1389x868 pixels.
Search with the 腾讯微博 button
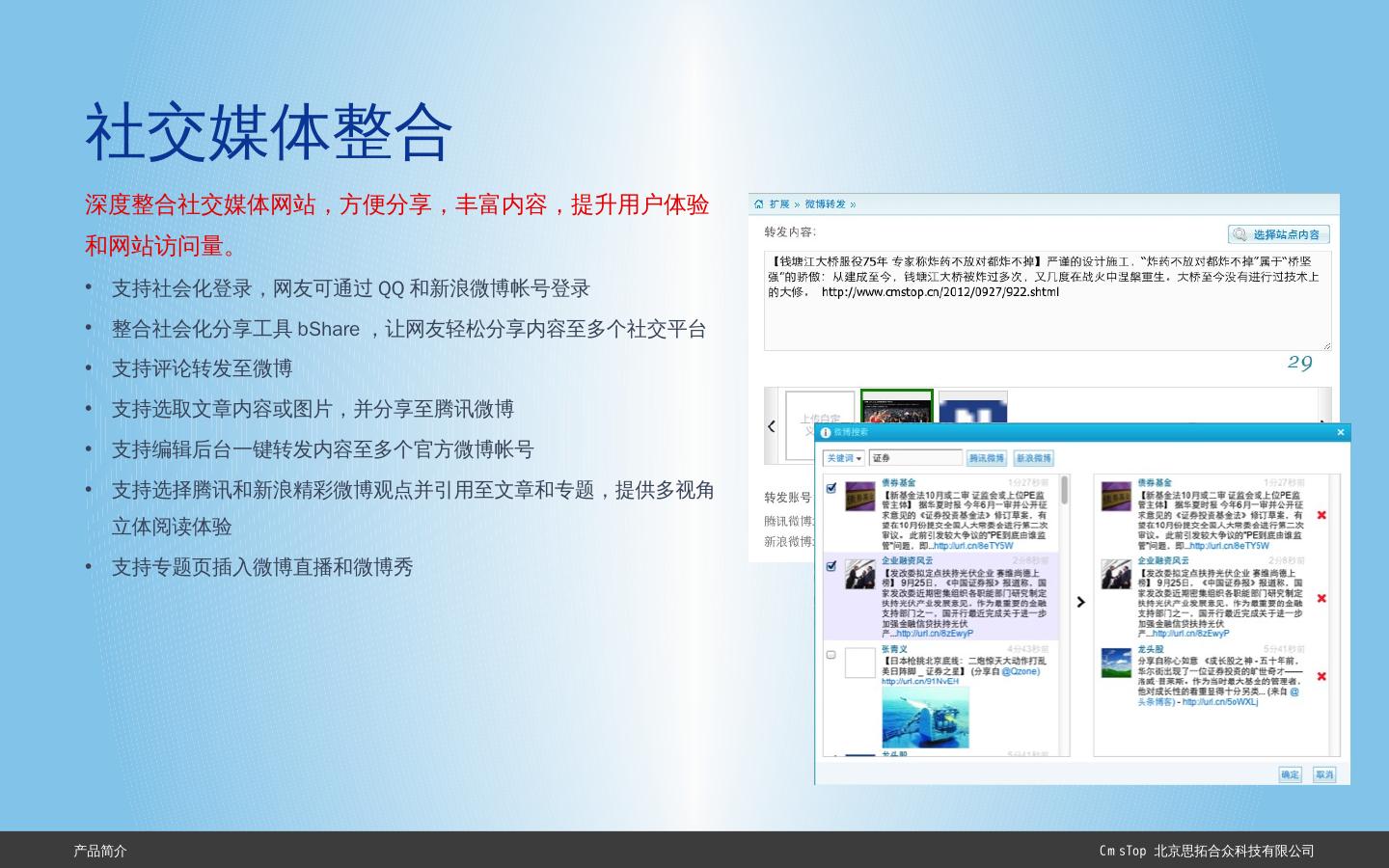(x=987, y=458)
